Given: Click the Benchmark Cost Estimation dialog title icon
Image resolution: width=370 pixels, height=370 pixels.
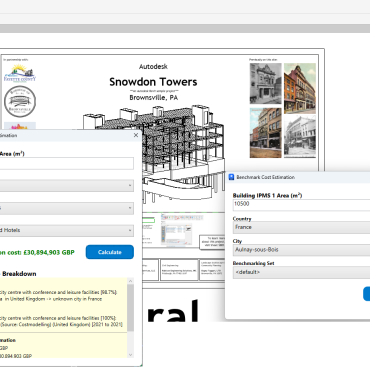Looking at the screenshot, I should pyautogui.click(x=231, y=177).
